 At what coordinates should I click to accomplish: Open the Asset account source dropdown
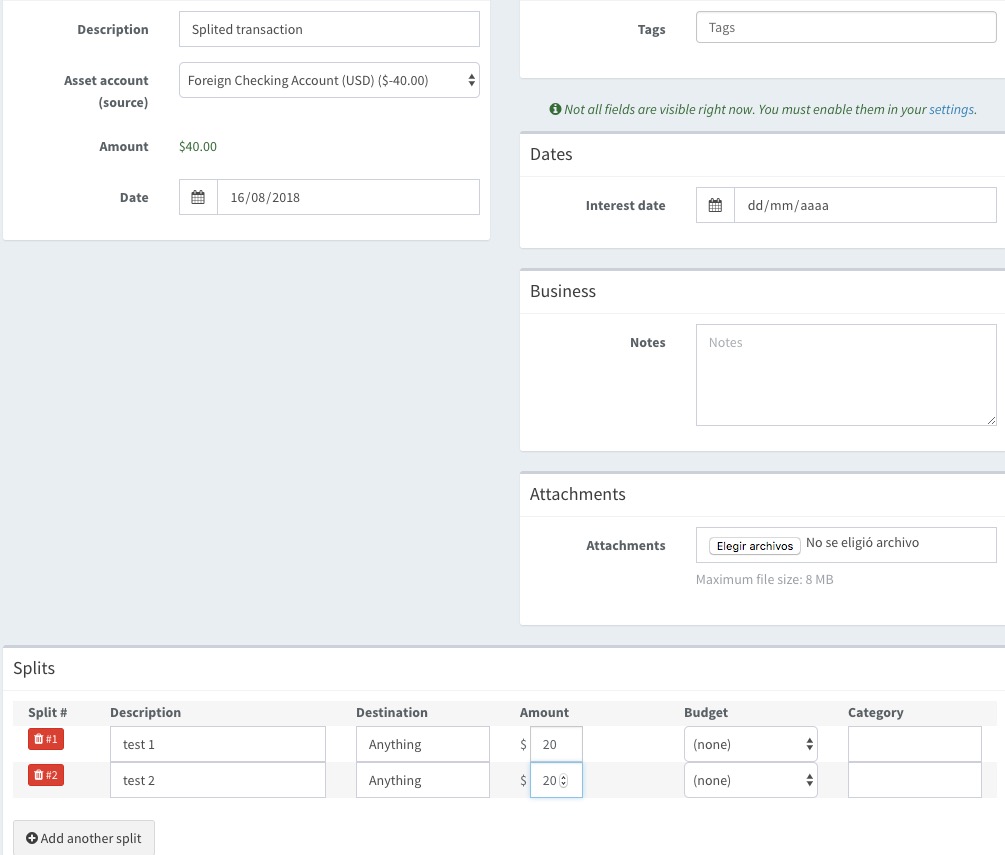[329, 79]
